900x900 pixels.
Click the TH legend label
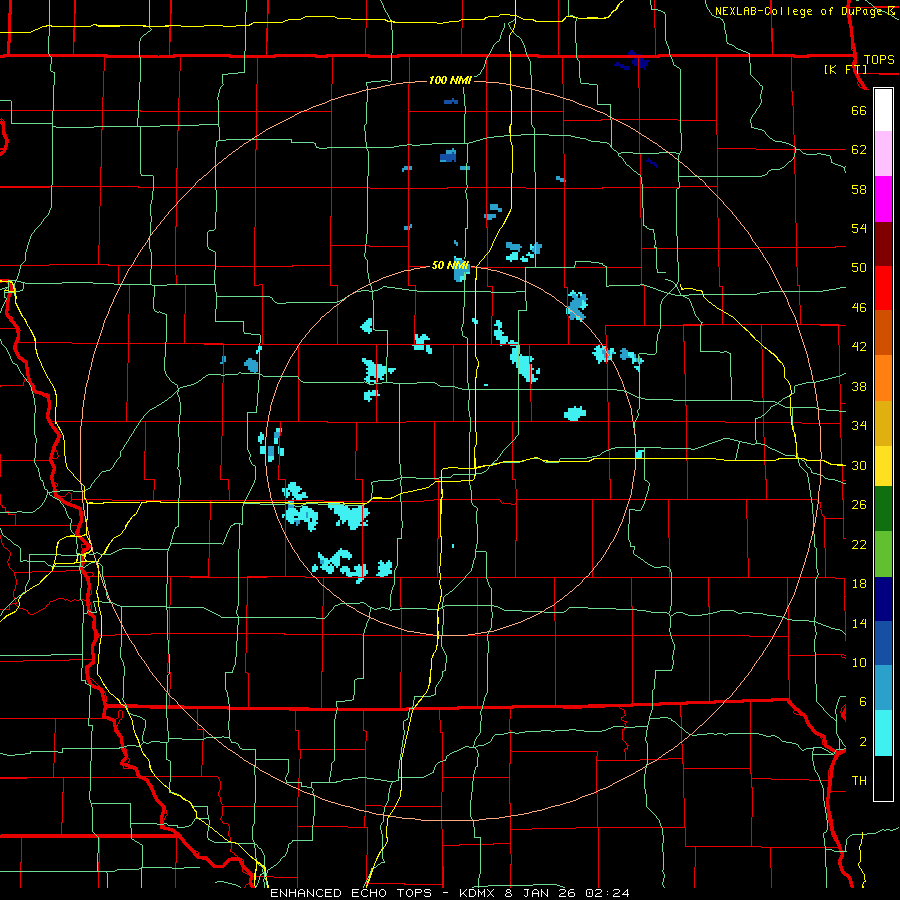tap(859, 781)
